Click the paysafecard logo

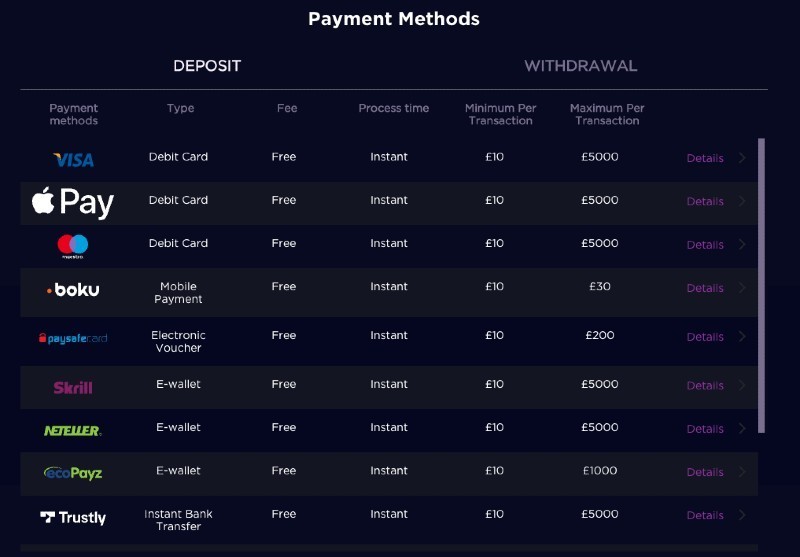[x=73, y=338]
